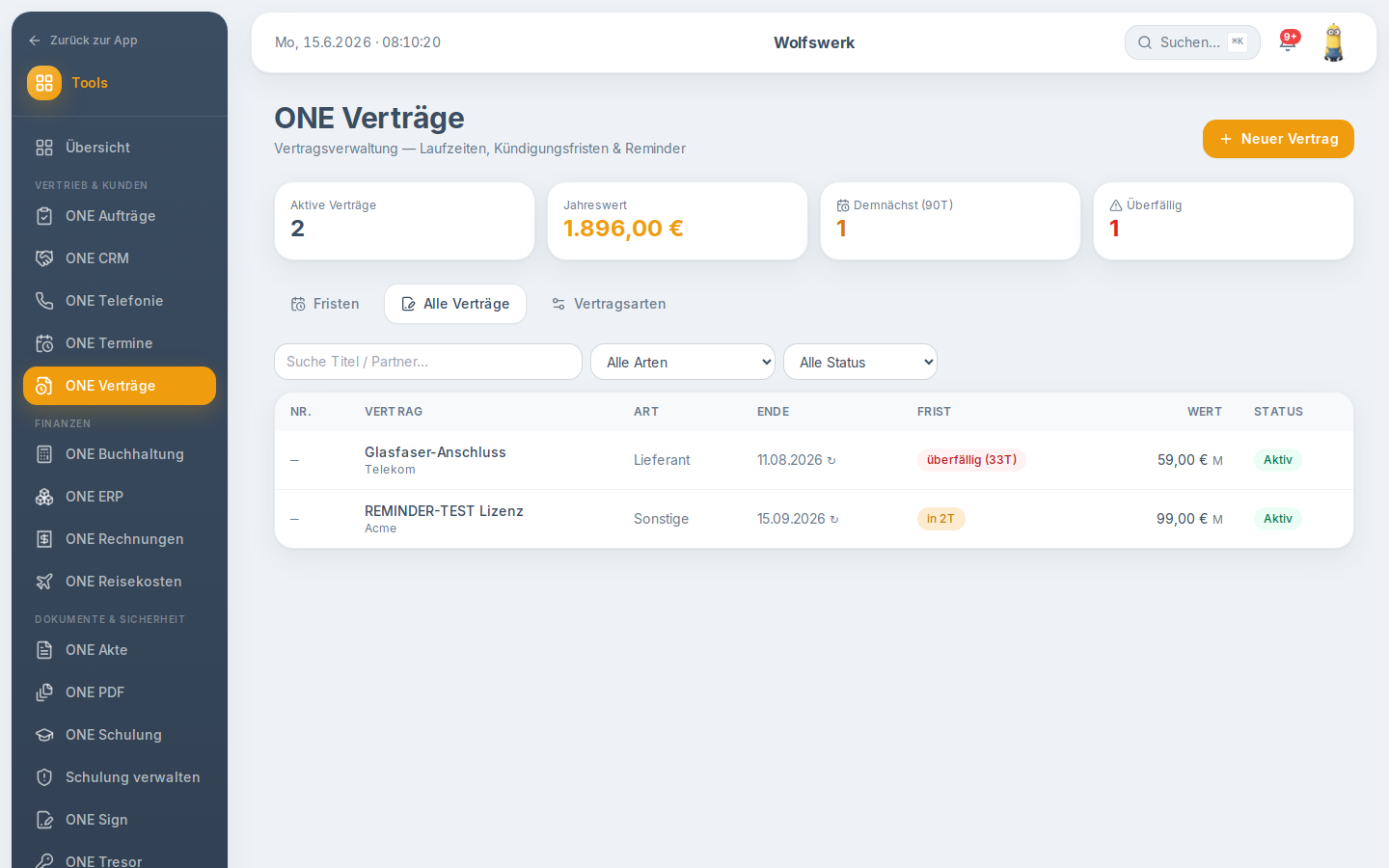Click the magnifier icon in the Suchen box
The height and width of the screenshot is (868, 1389).
coord(1145,42)
